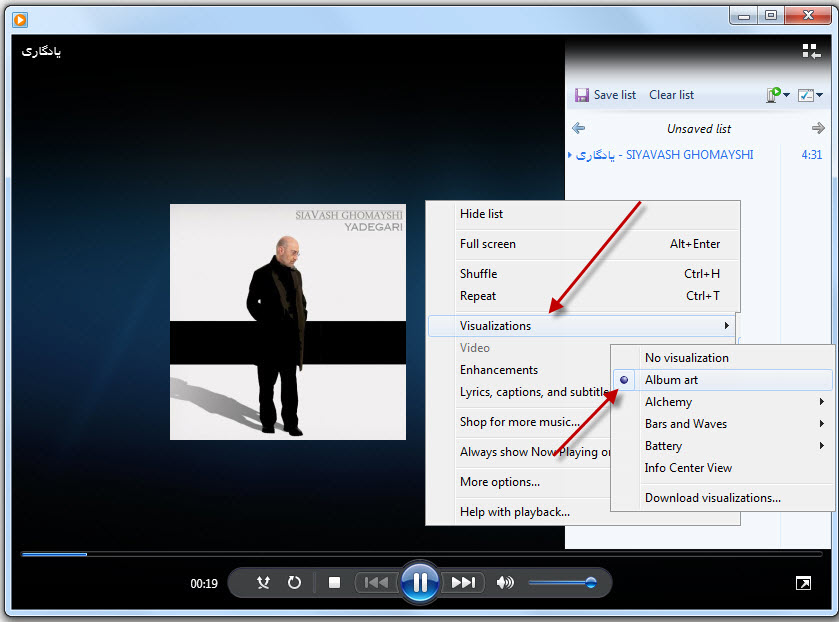Mute the volume speaker icon
This screenshot has height=622, width=839.
[505, 582]
